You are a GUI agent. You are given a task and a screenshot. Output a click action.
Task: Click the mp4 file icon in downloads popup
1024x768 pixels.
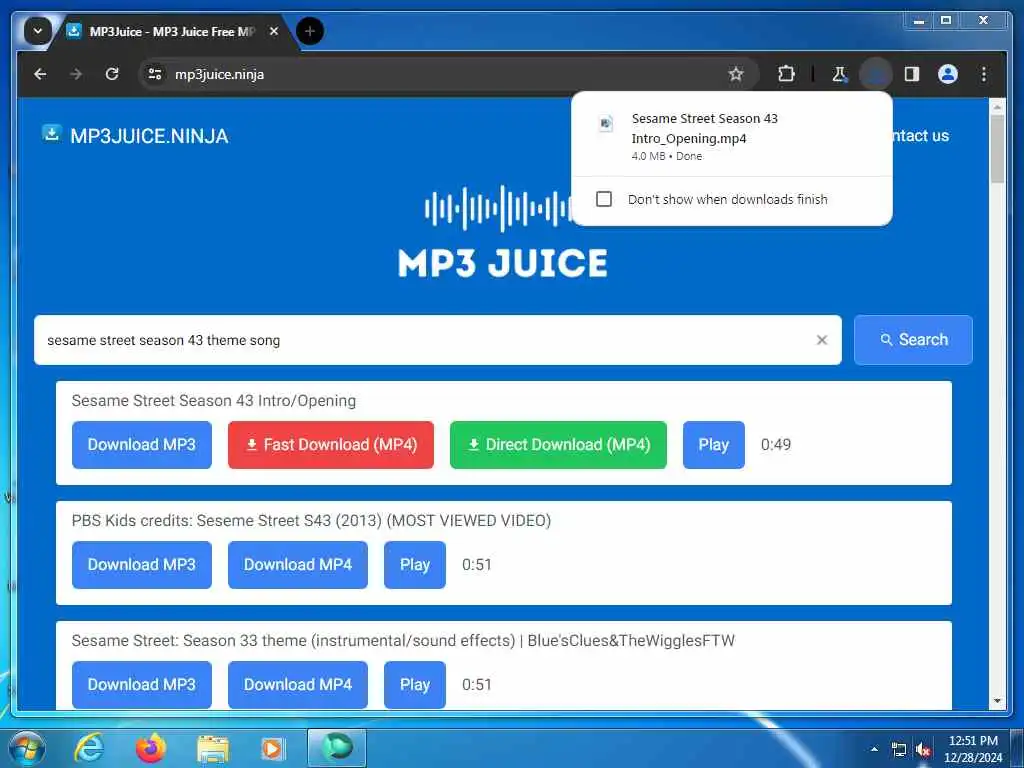coord(606,123)
